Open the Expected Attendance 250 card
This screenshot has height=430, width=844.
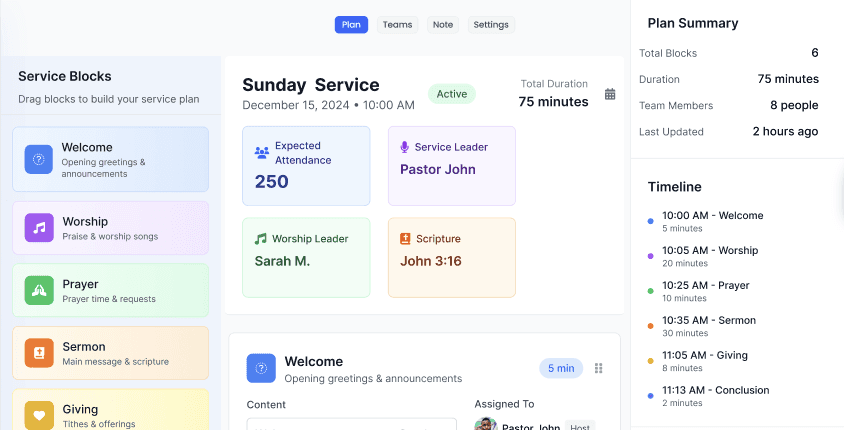[x=306, y=166]
